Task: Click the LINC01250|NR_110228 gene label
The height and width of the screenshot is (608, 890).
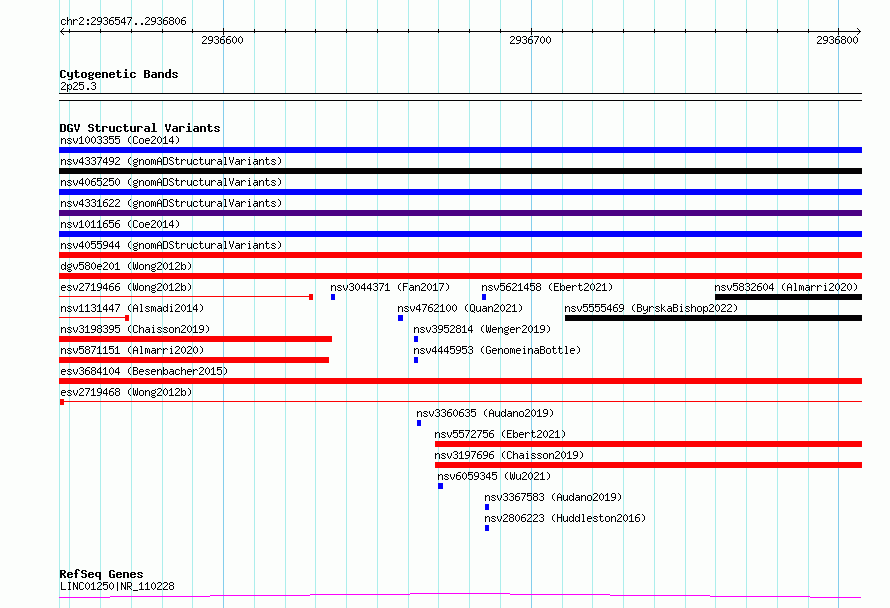Action: pos(117,586)
